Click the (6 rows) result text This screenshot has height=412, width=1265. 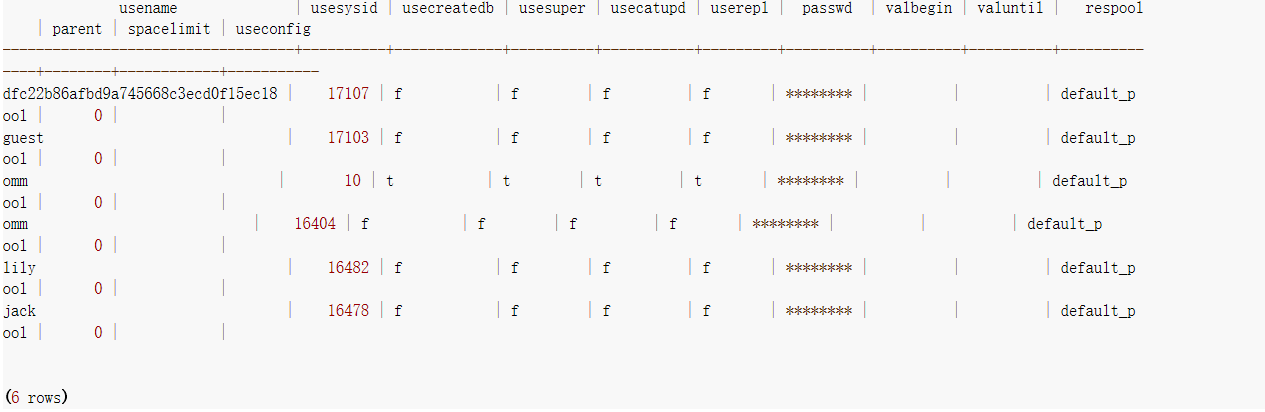point(35,398)
